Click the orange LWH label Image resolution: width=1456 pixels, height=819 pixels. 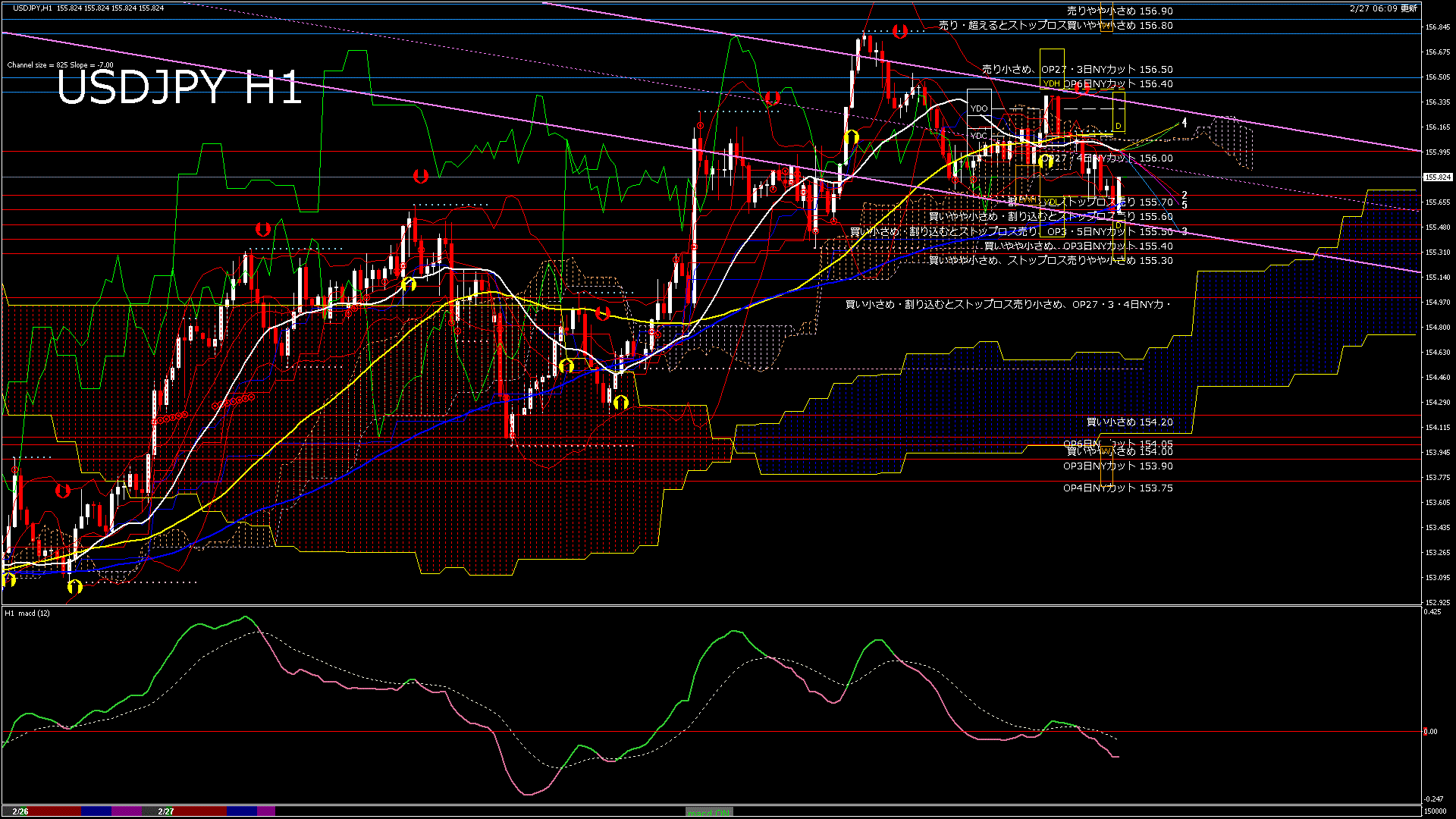coord(1028,199)
